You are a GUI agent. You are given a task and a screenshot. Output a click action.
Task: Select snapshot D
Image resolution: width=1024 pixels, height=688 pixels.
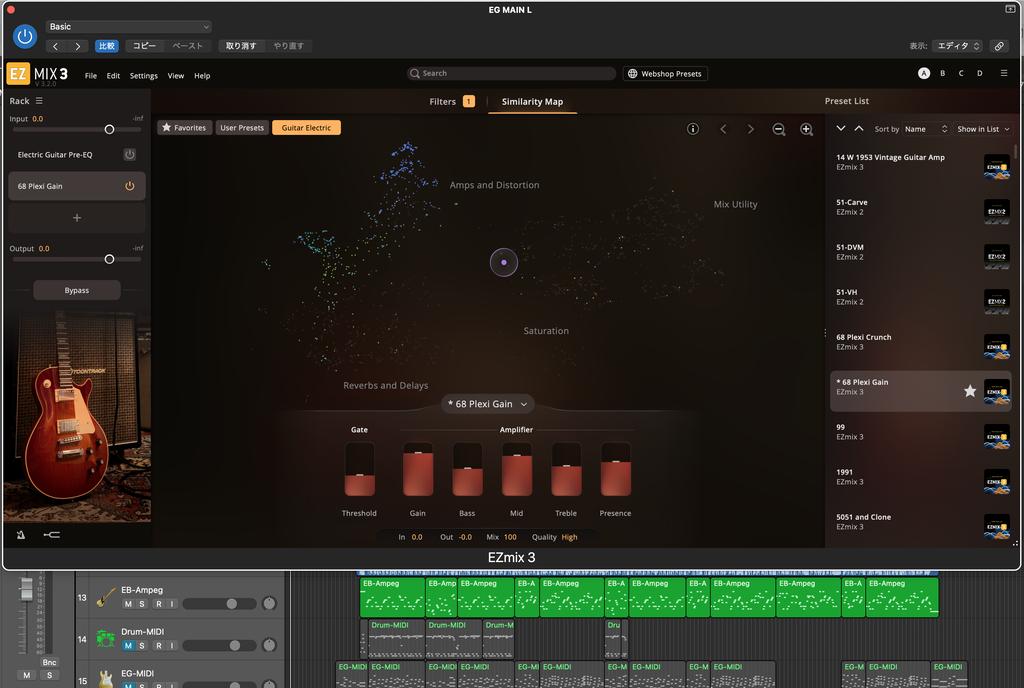(980, 73)
